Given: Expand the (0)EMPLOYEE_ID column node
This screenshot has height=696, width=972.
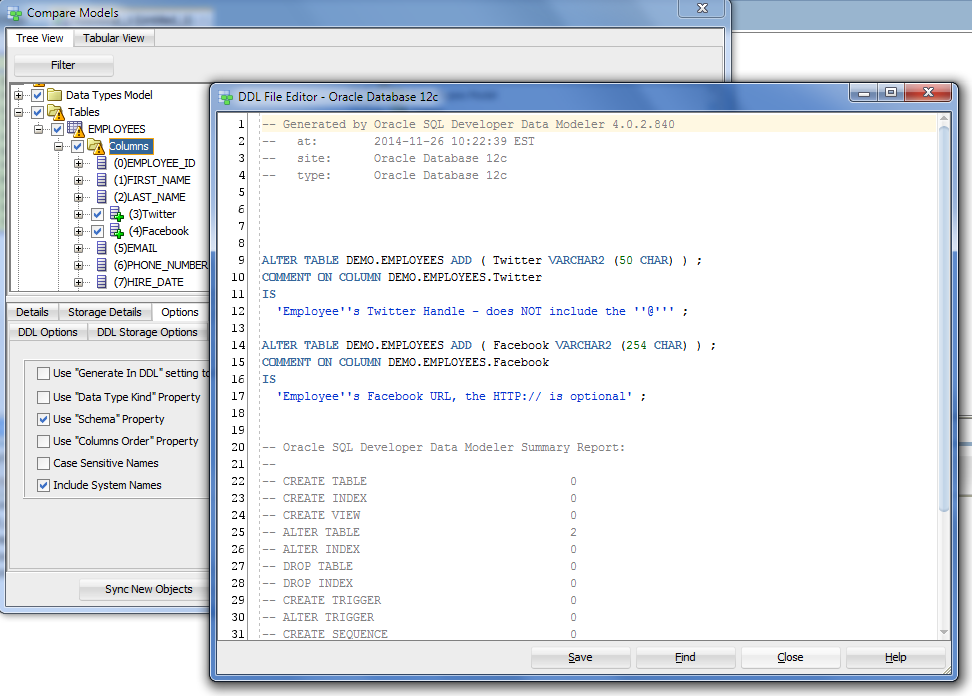Looking at the screenshot, I should tap(78, 164).
